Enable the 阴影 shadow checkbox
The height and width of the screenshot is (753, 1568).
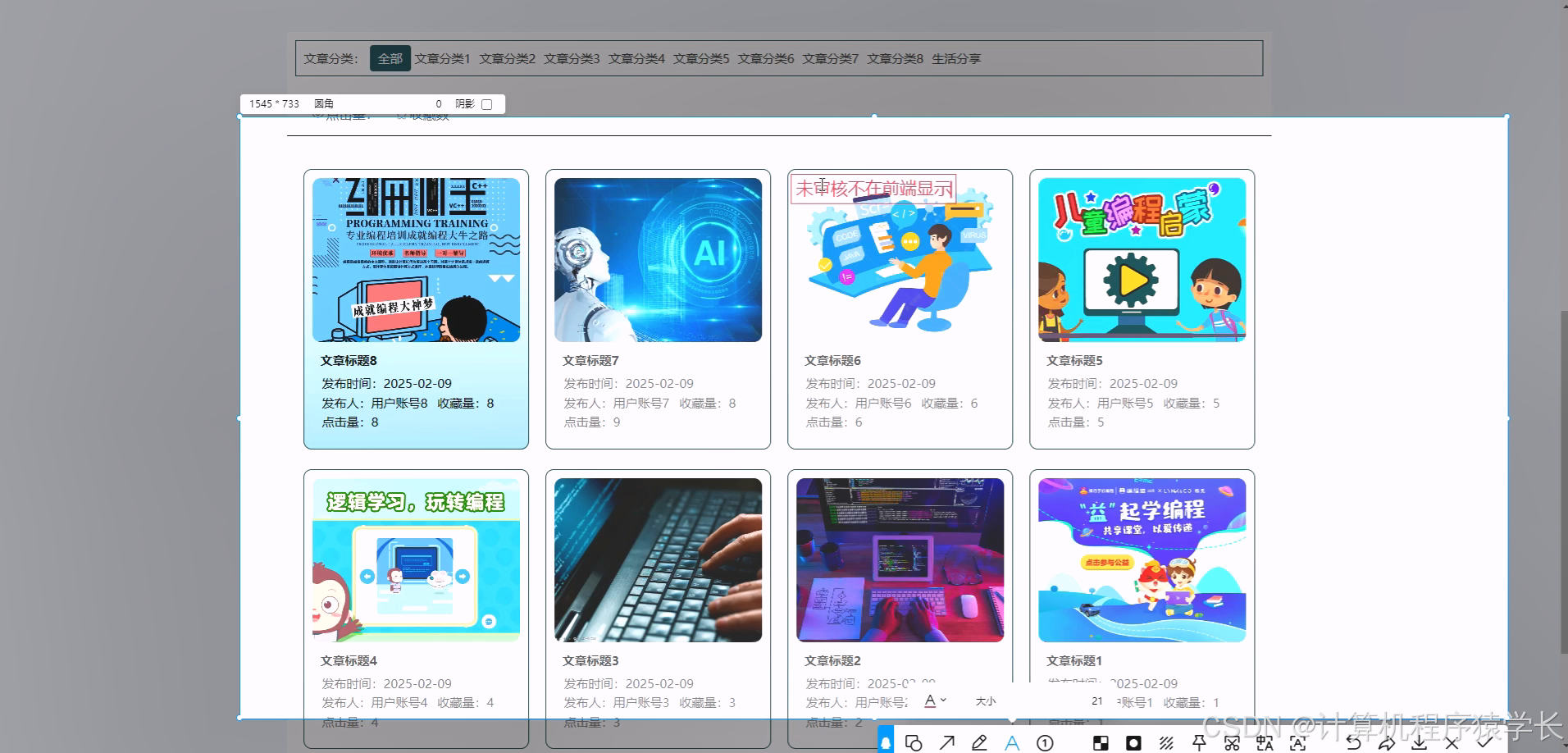487,103
